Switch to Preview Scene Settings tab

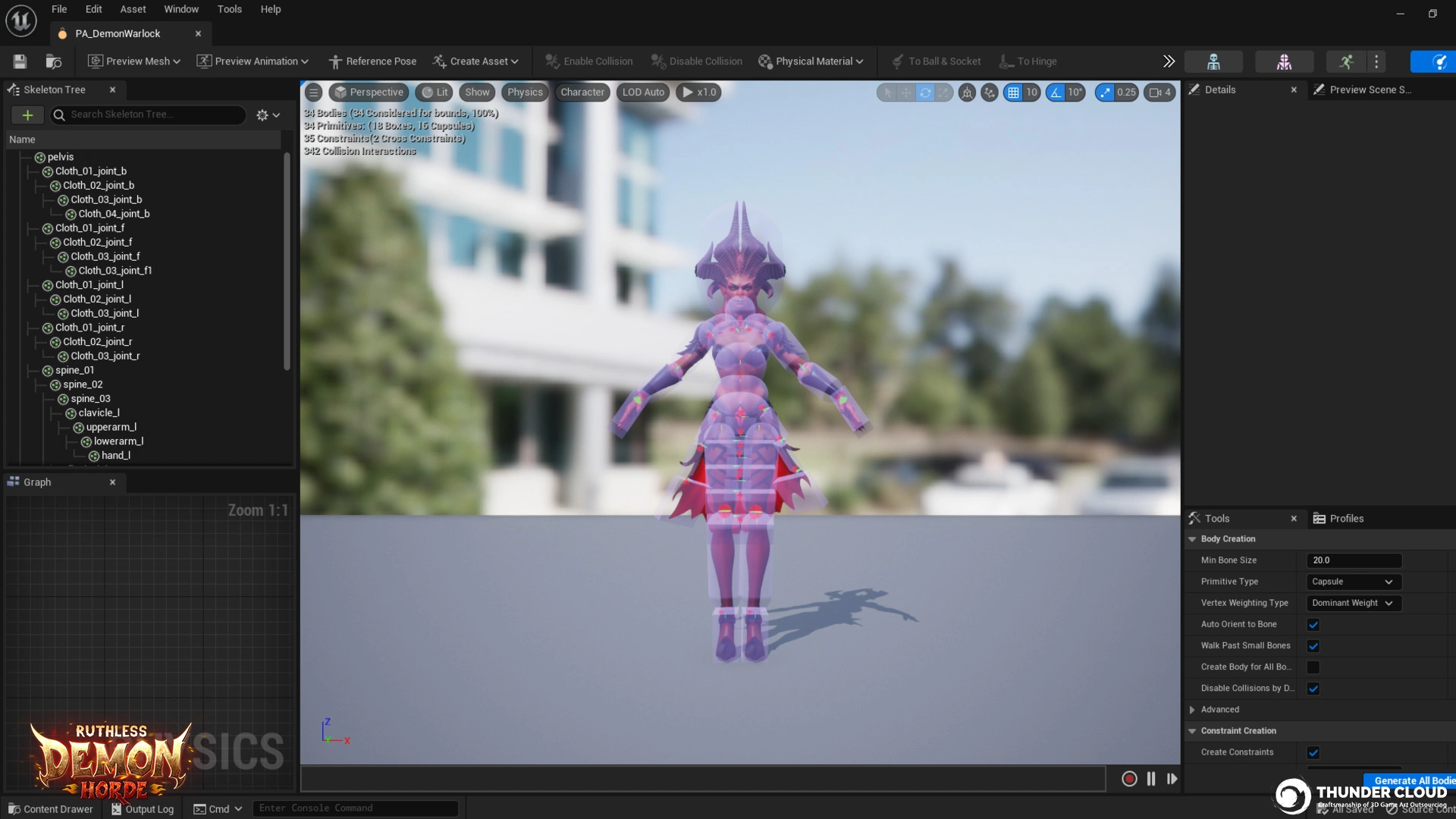pyautogui.click(x=1363, y=89)
